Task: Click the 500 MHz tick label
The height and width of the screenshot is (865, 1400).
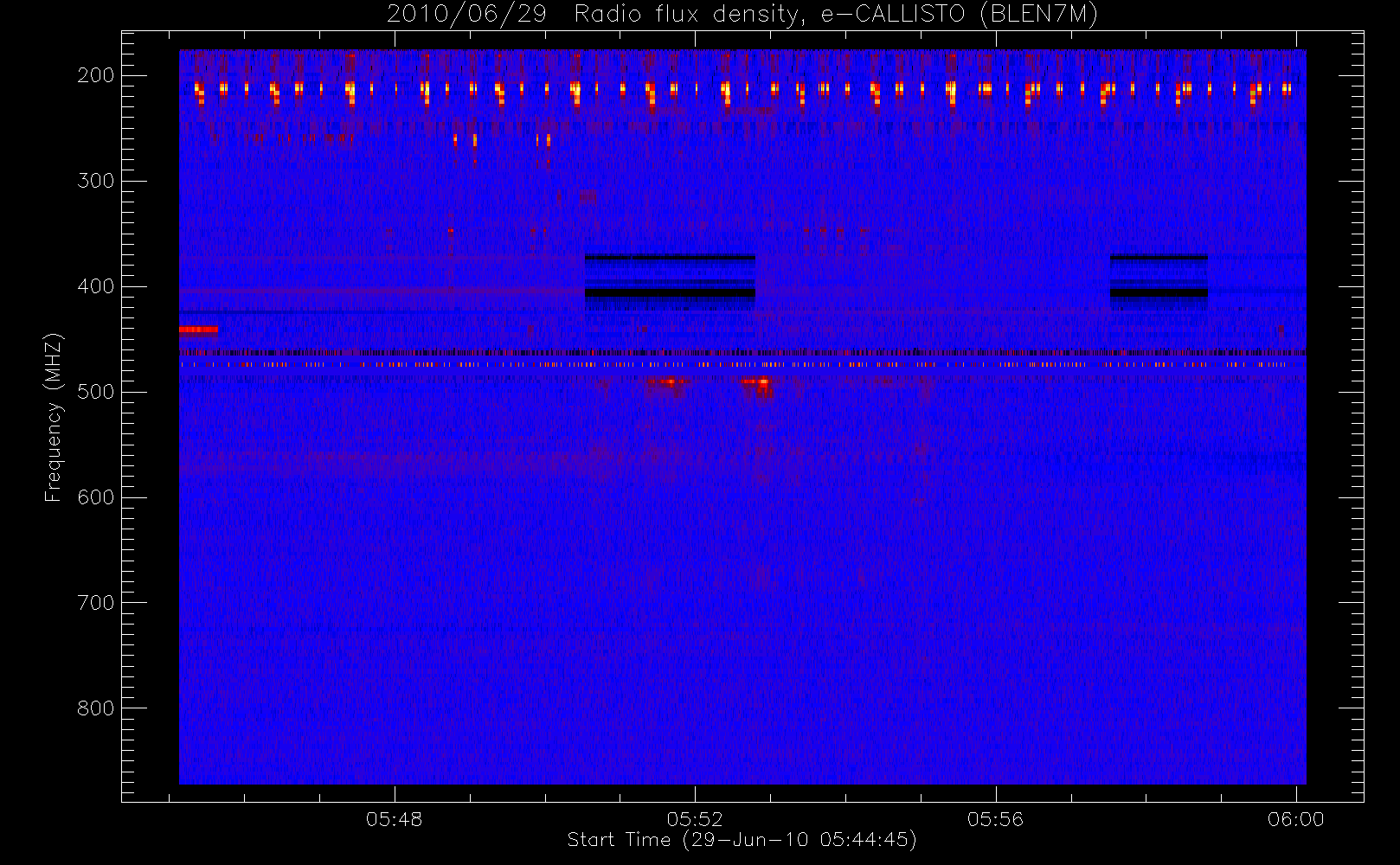Action: [96, 392]
